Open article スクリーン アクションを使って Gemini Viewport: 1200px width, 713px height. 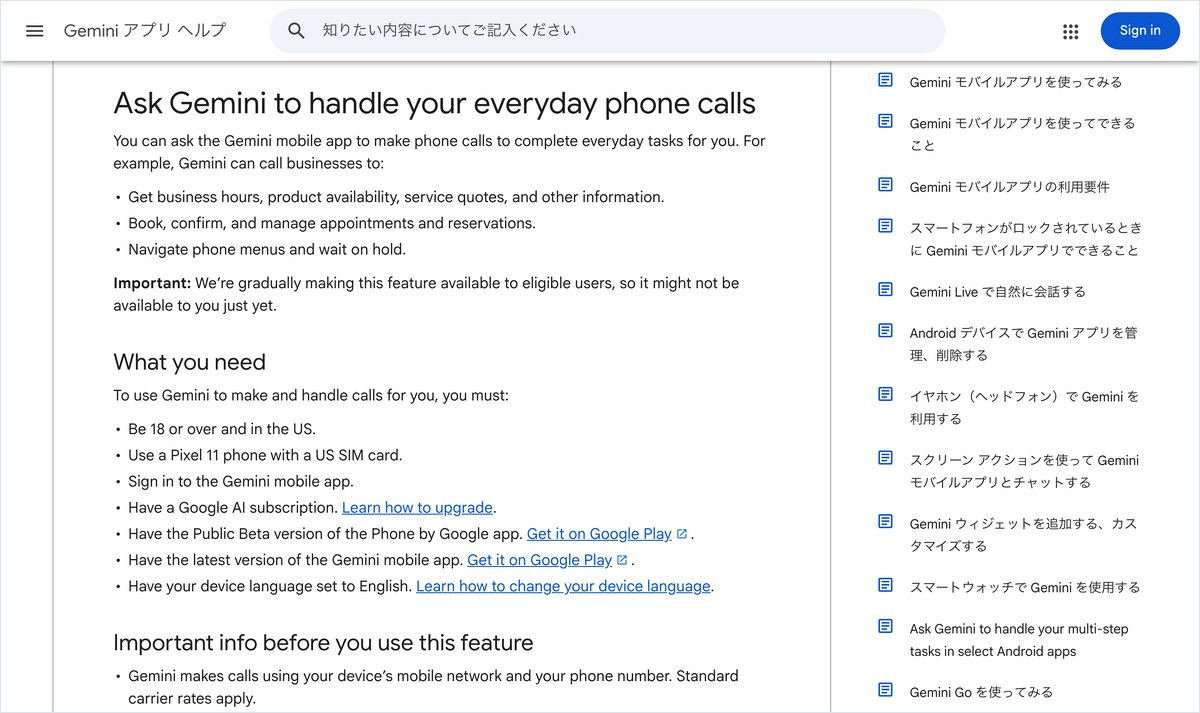click(x=1025, y=471)
